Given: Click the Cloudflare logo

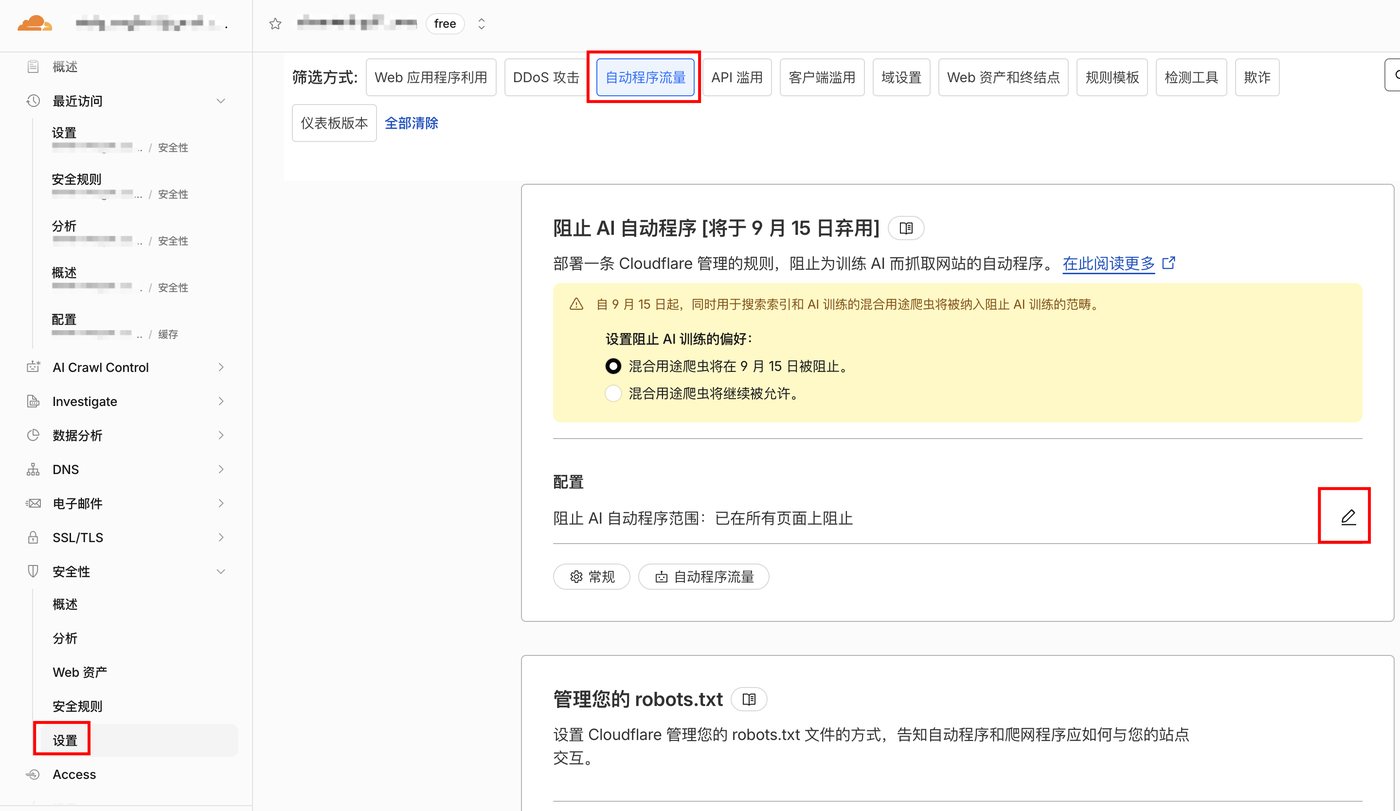Looking at the screenshot, I should (35, 23).
